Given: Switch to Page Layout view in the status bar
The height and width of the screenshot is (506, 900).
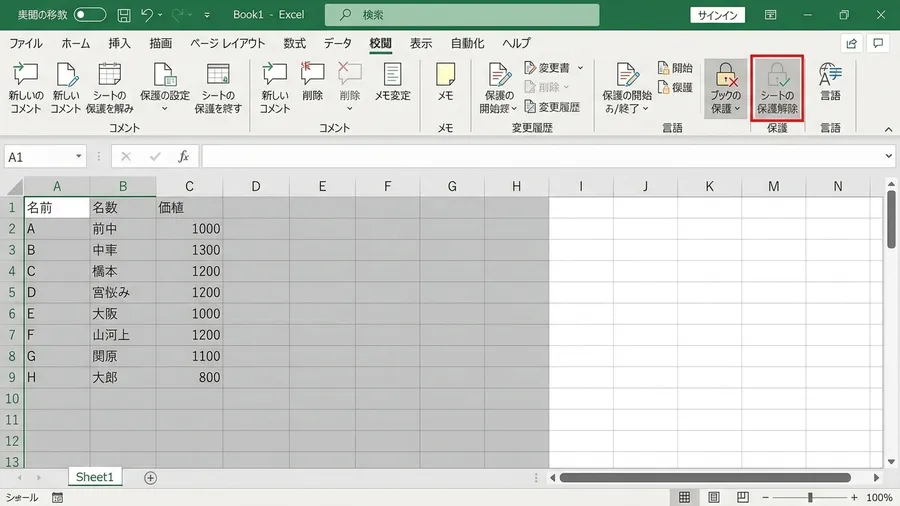Looking at the screenshot, I should (713, 497).
